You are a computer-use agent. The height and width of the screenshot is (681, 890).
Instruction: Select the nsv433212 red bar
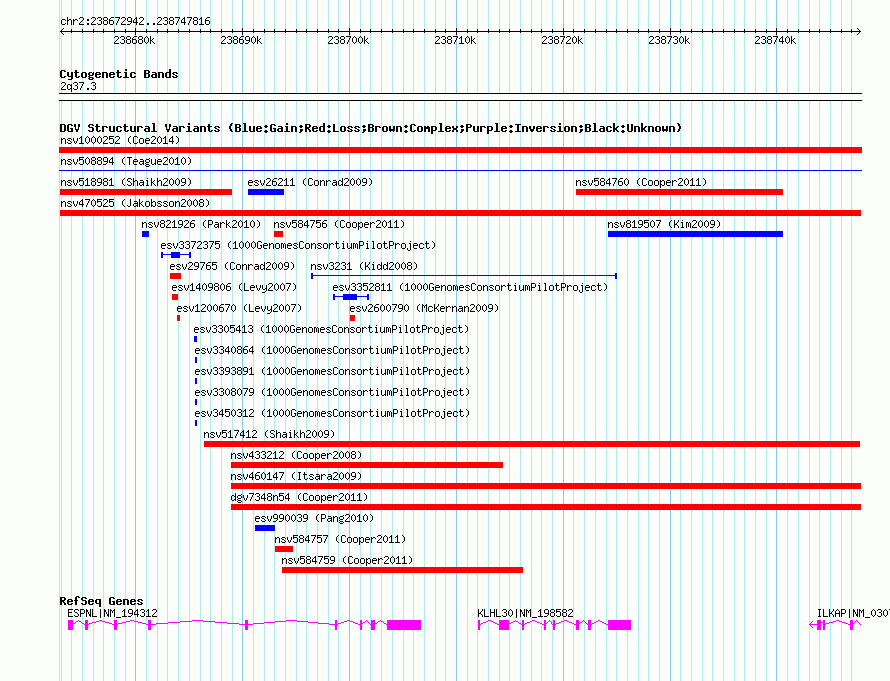[x=367, y=465]
